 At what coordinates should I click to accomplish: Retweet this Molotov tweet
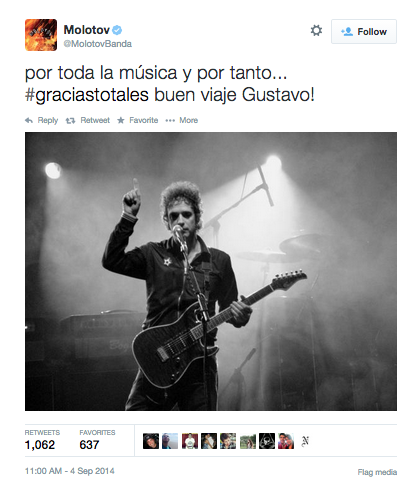pos(88,120)
